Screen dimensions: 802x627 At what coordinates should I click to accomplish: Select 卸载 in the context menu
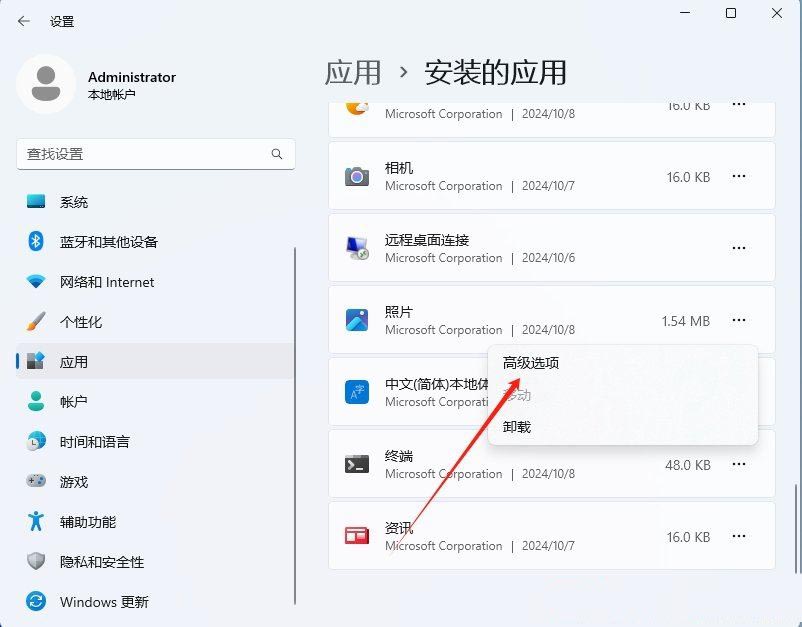click(x=622, y=427)
